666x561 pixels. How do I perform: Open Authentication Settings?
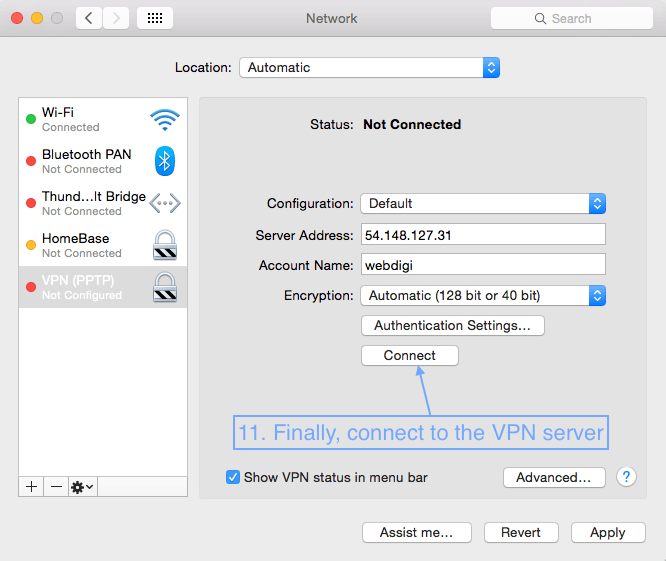(452, 325)
